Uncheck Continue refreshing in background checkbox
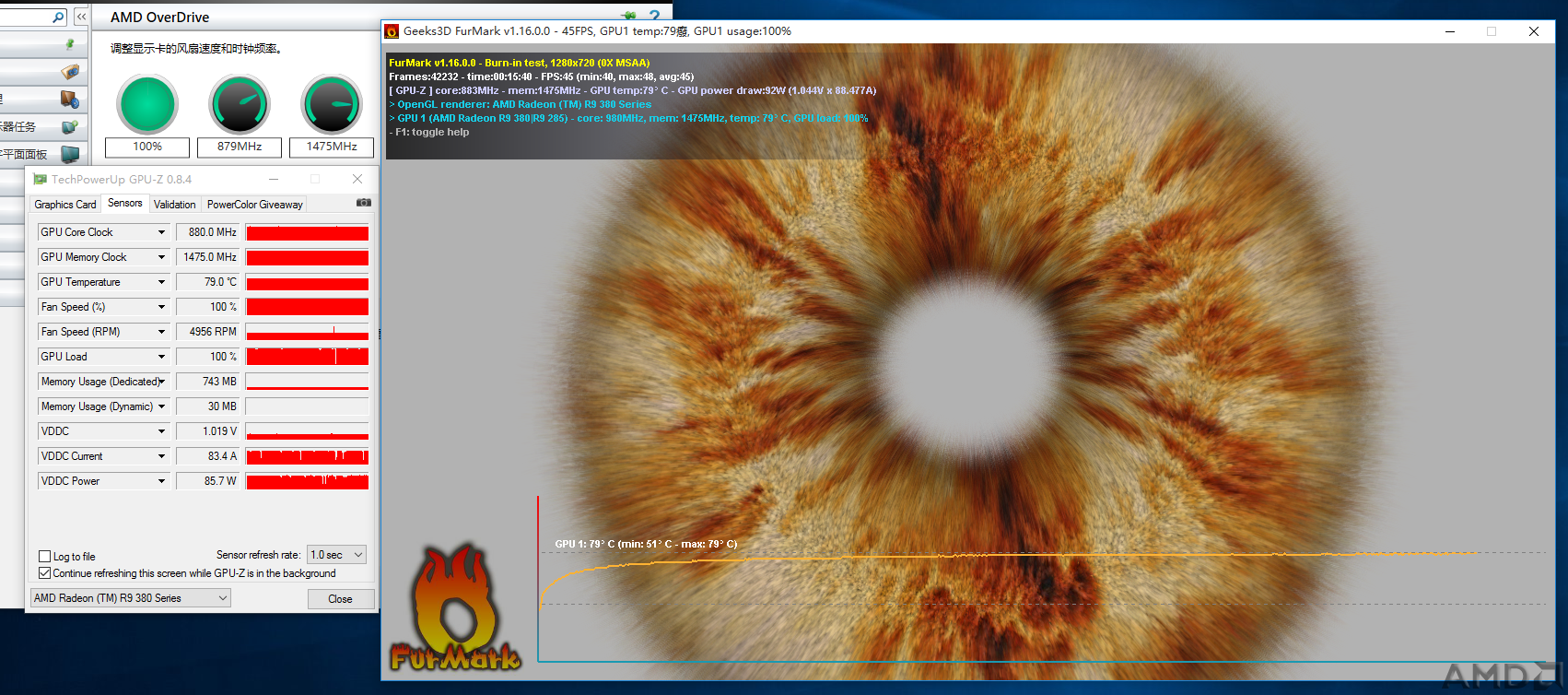Viewport: 1568px width, 695px height. (44, 573)
